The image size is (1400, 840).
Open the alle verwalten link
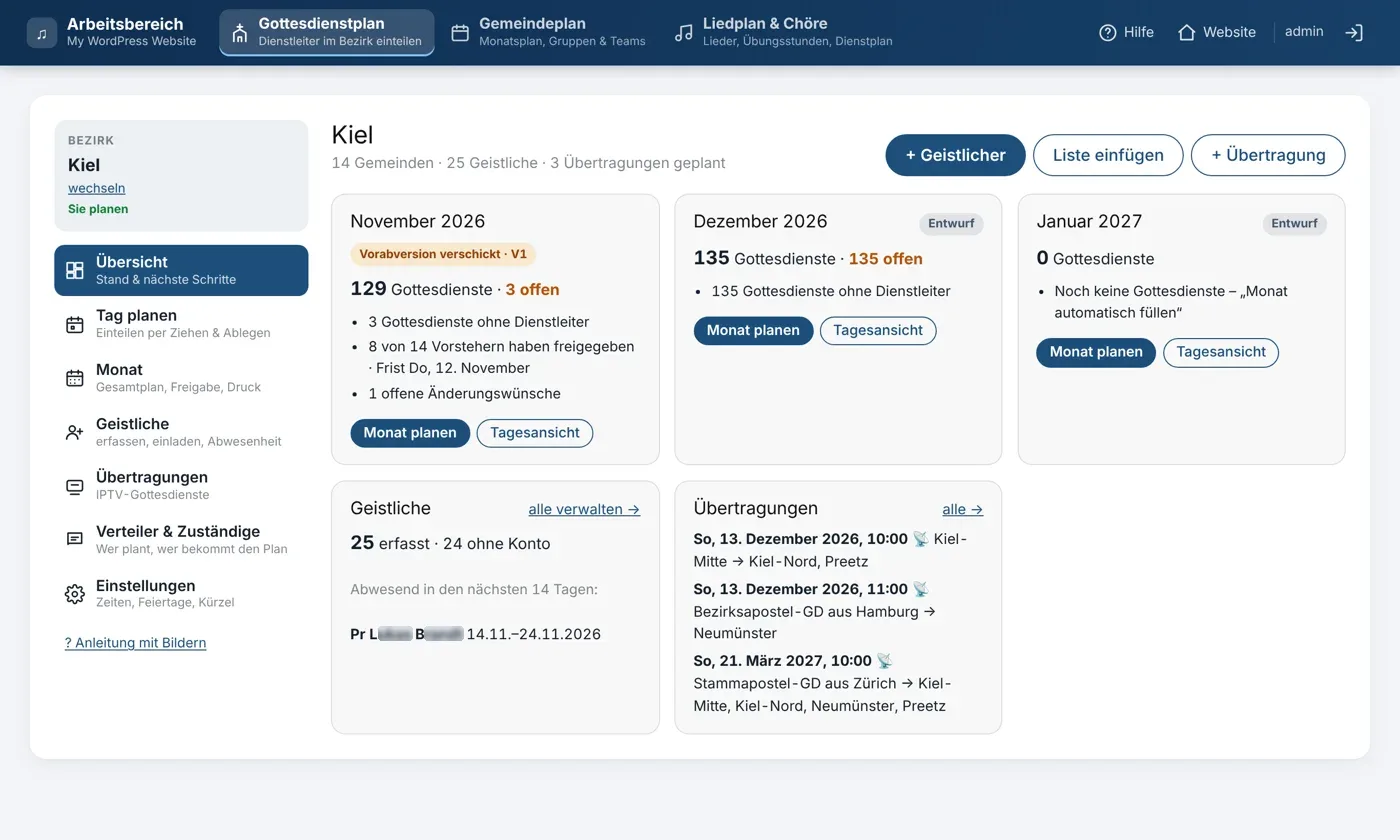(584, 509)
